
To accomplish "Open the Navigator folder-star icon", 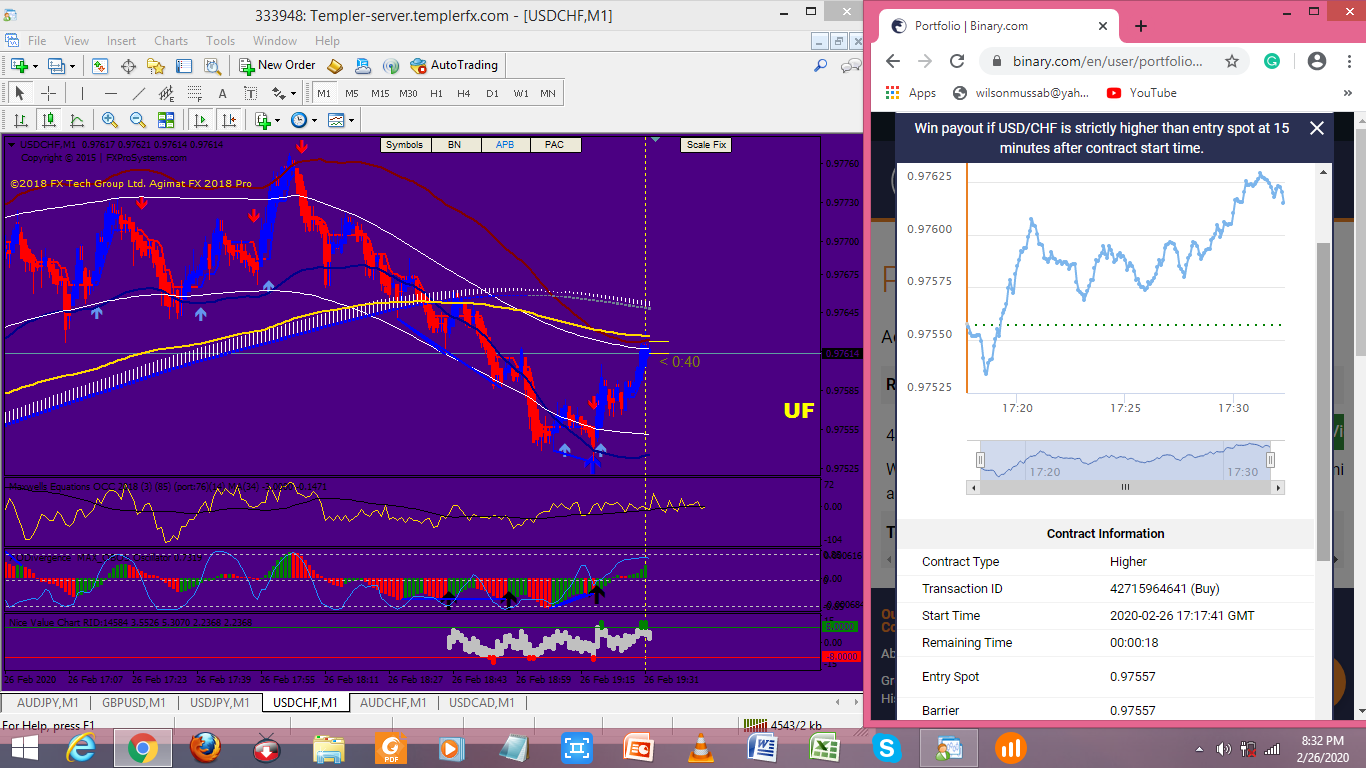I will coord(156,66).
